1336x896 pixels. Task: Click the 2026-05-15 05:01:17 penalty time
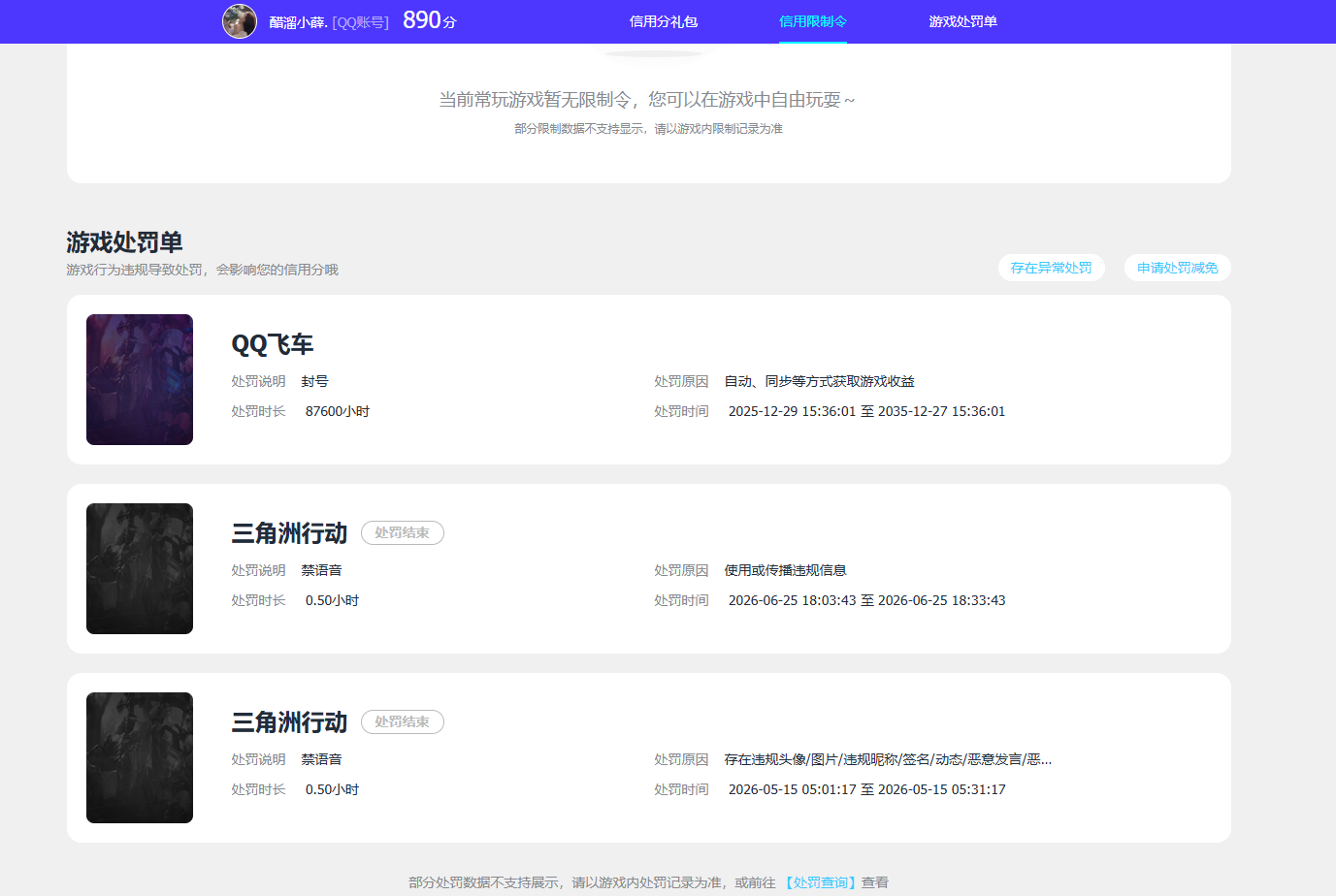coord(867,789)
